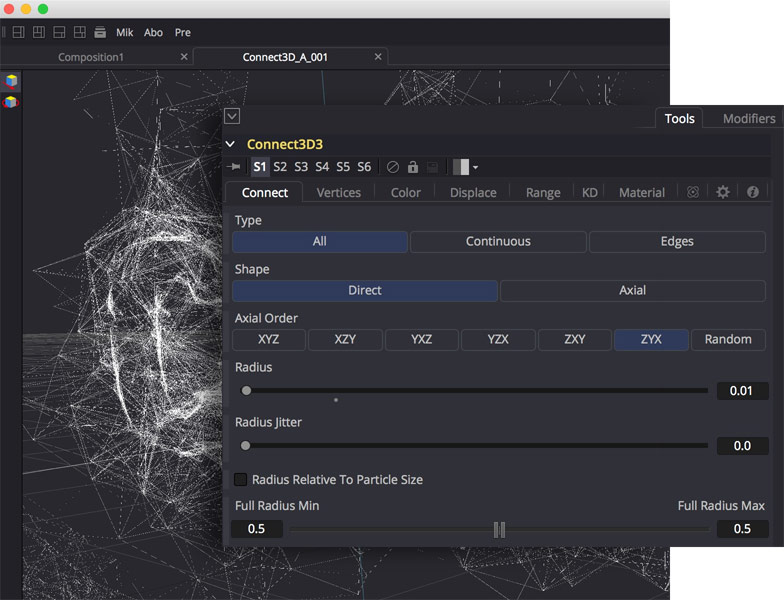The height and width of the screenshot is (600, 784).
Task: Close the Connect3D_A_001 tab
Action: 378,56
